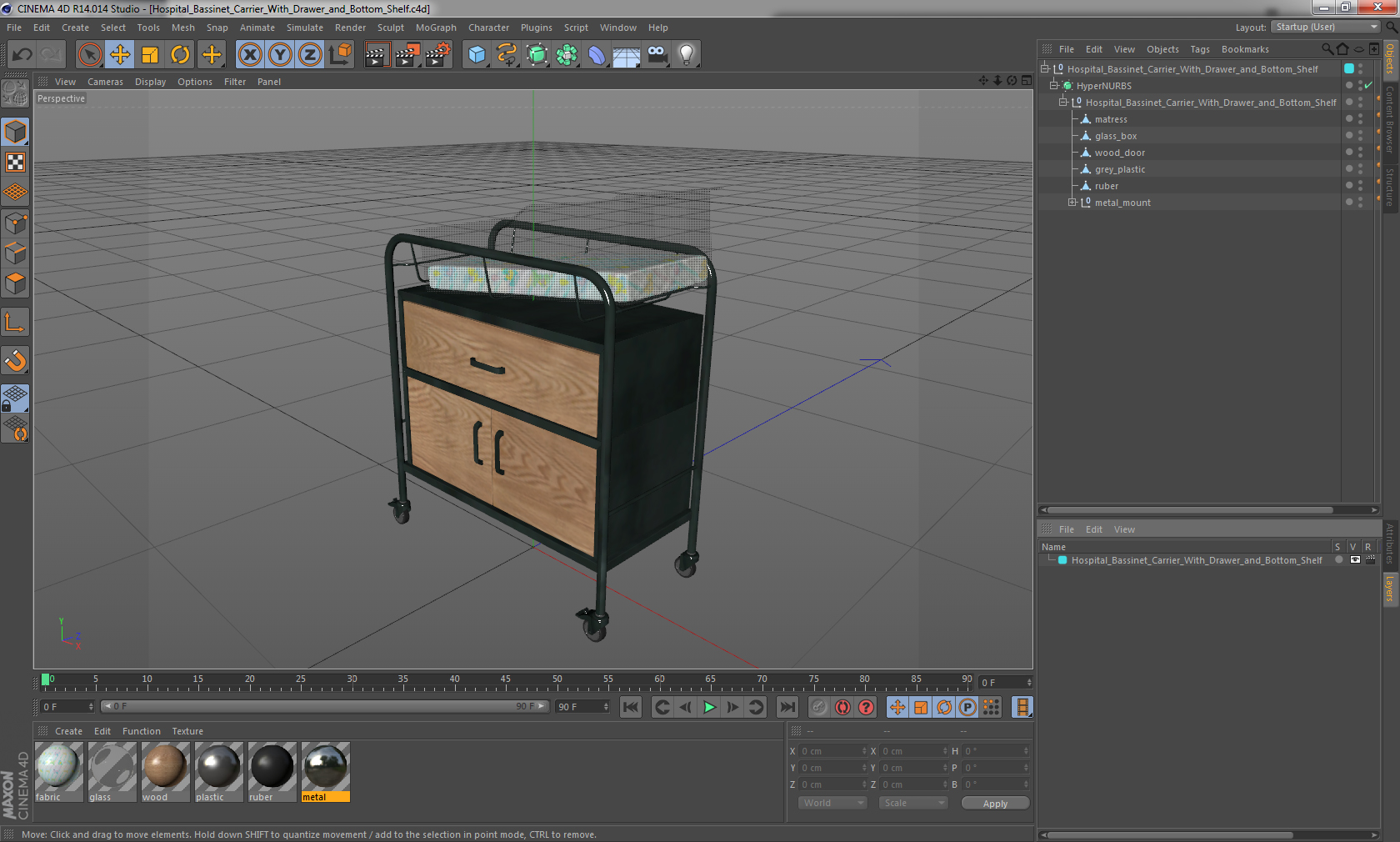Render the current view with clapper icon
This screenshot has height=842, width=1400.
pos(377,55)
